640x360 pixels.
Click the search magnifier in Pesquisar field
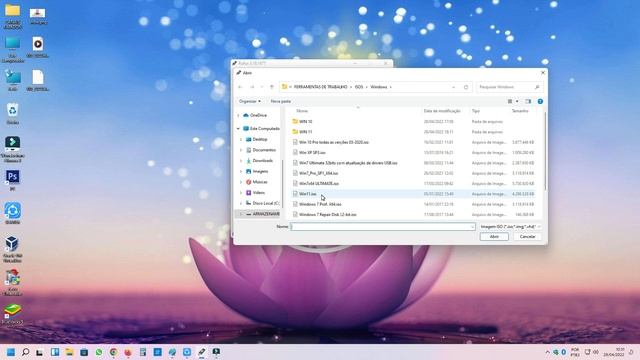537,87
